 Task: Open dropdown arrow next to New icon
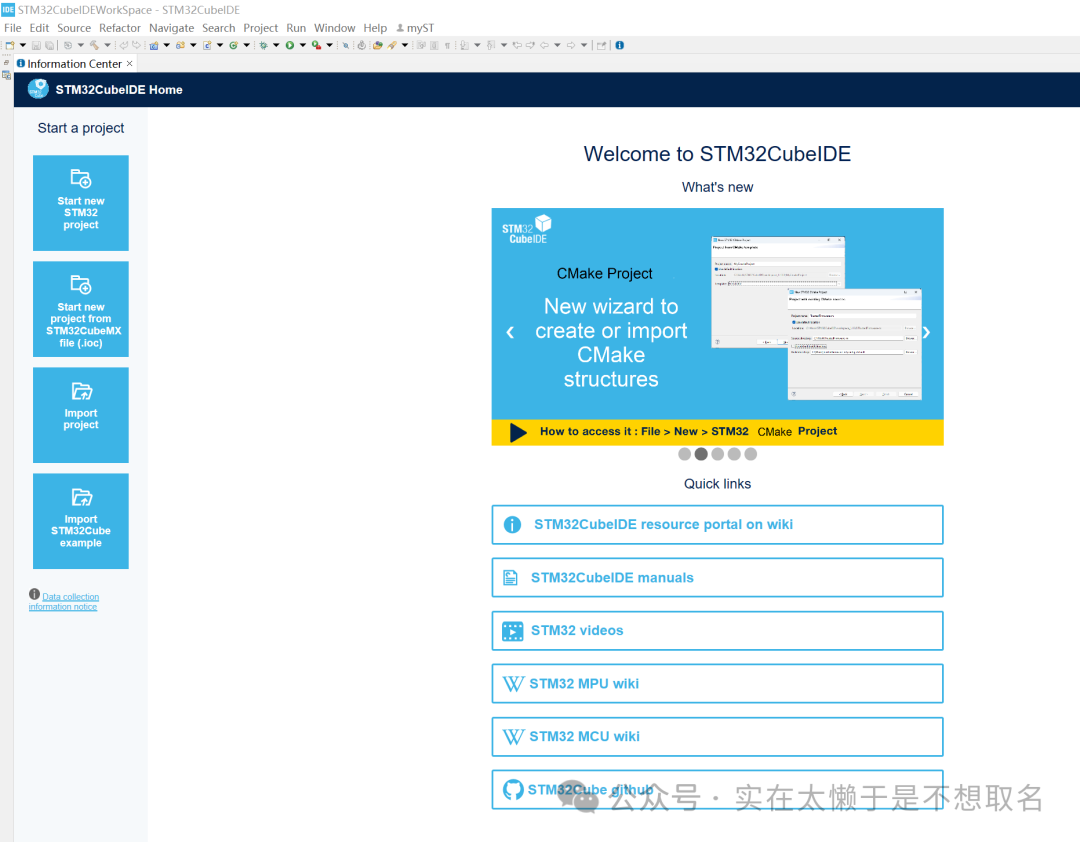tap(23, 45)
